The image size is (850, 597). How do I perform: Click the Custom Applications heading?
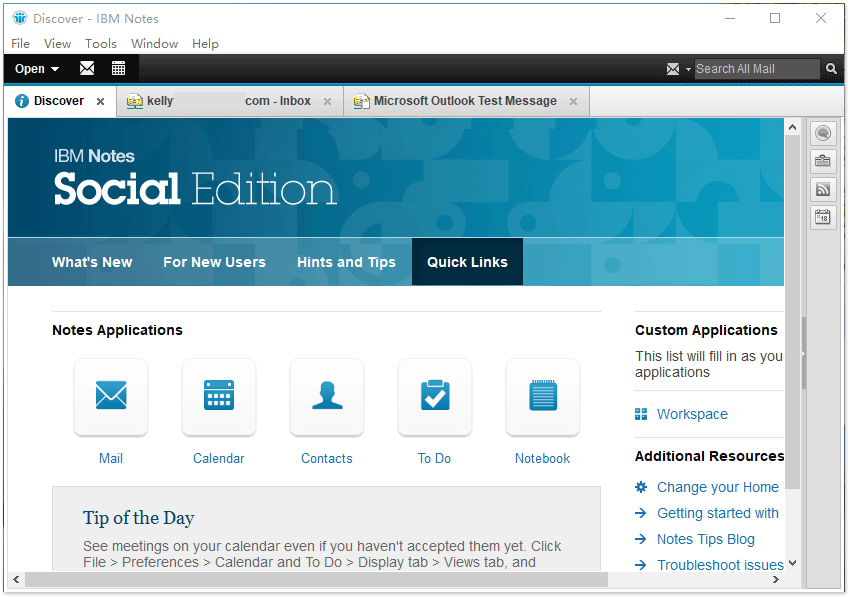[706, 330]
